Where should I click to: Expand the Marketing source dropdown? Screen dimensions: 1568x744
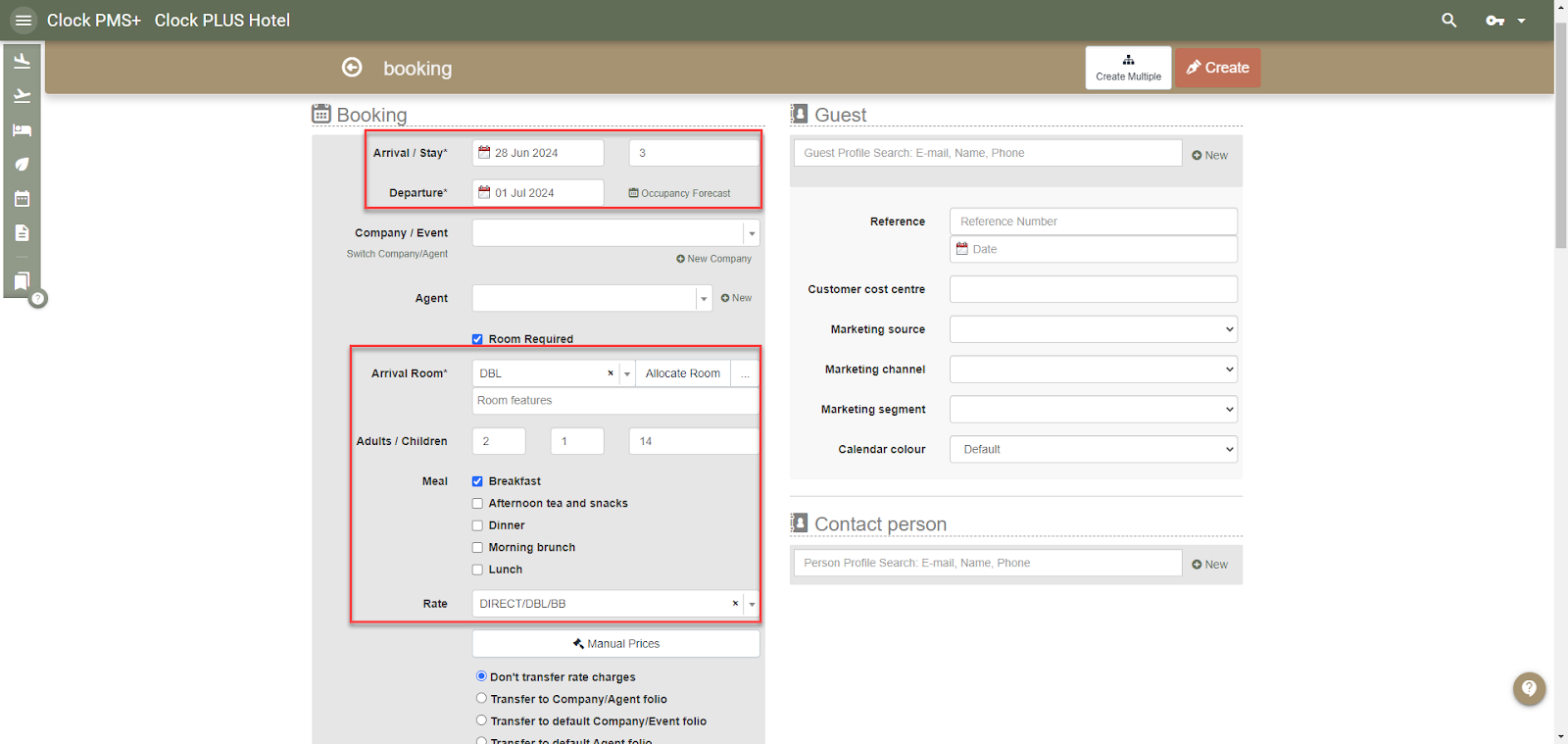pos(1093,329)
